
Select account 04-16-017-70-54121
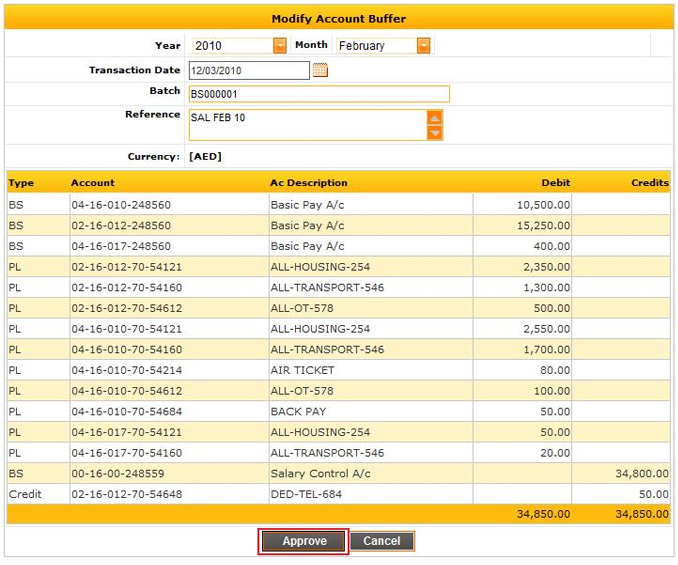point(127,433)
